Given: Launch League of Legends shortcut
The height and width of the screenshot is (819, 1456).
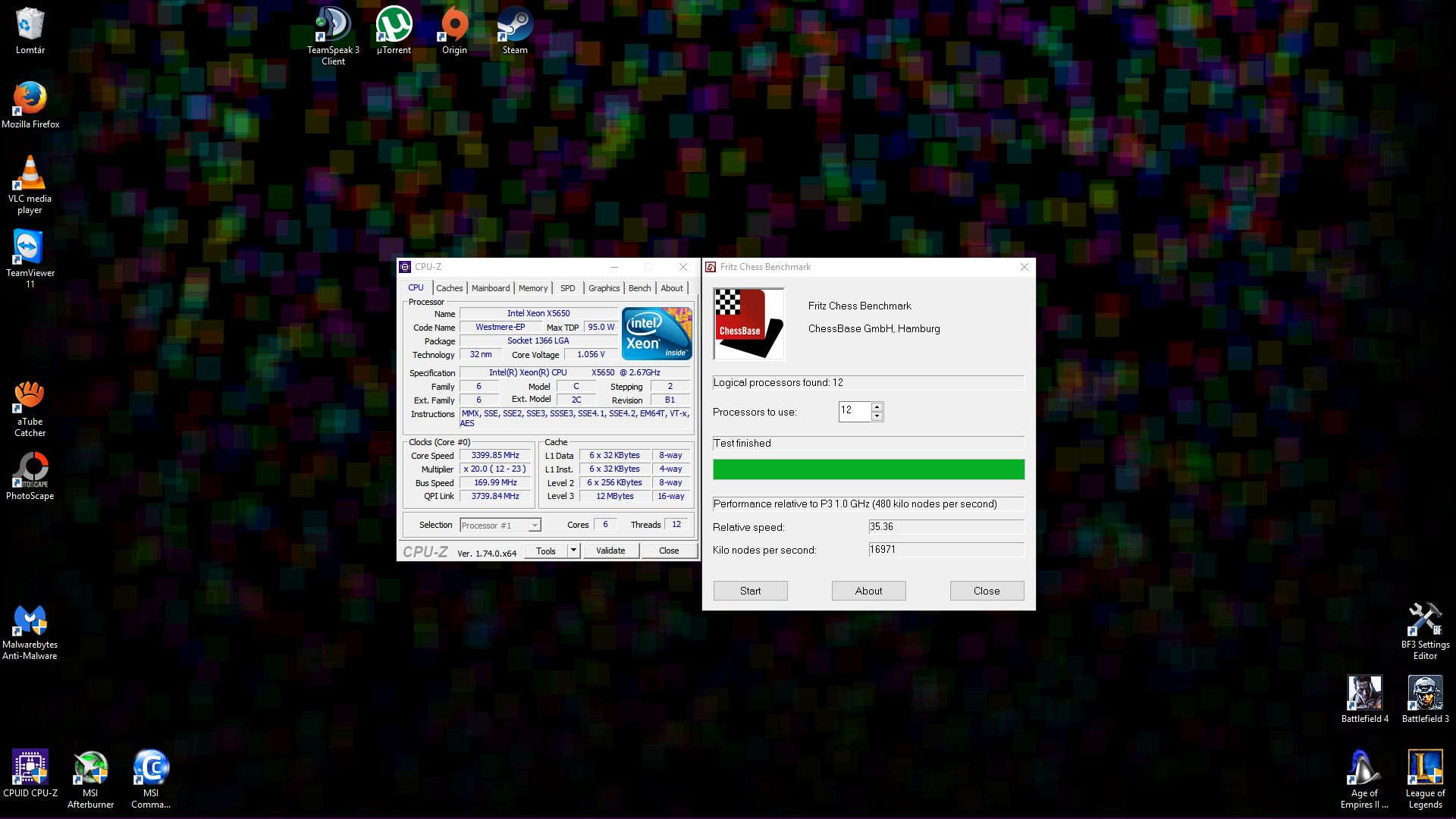Looking at the screenshot, I should pos(1425,780).
